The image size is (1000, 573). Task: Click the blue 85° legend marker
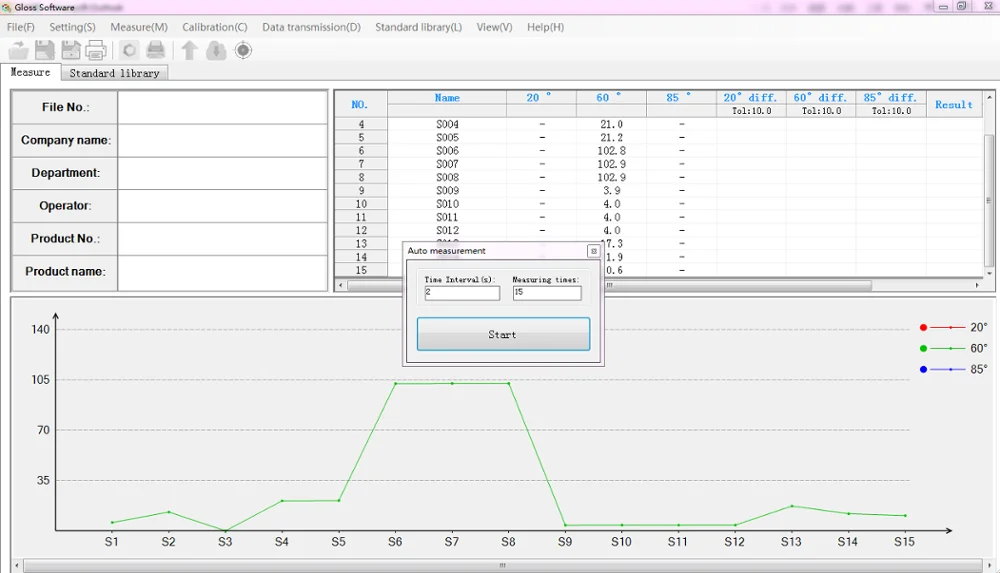click(923, 369)
